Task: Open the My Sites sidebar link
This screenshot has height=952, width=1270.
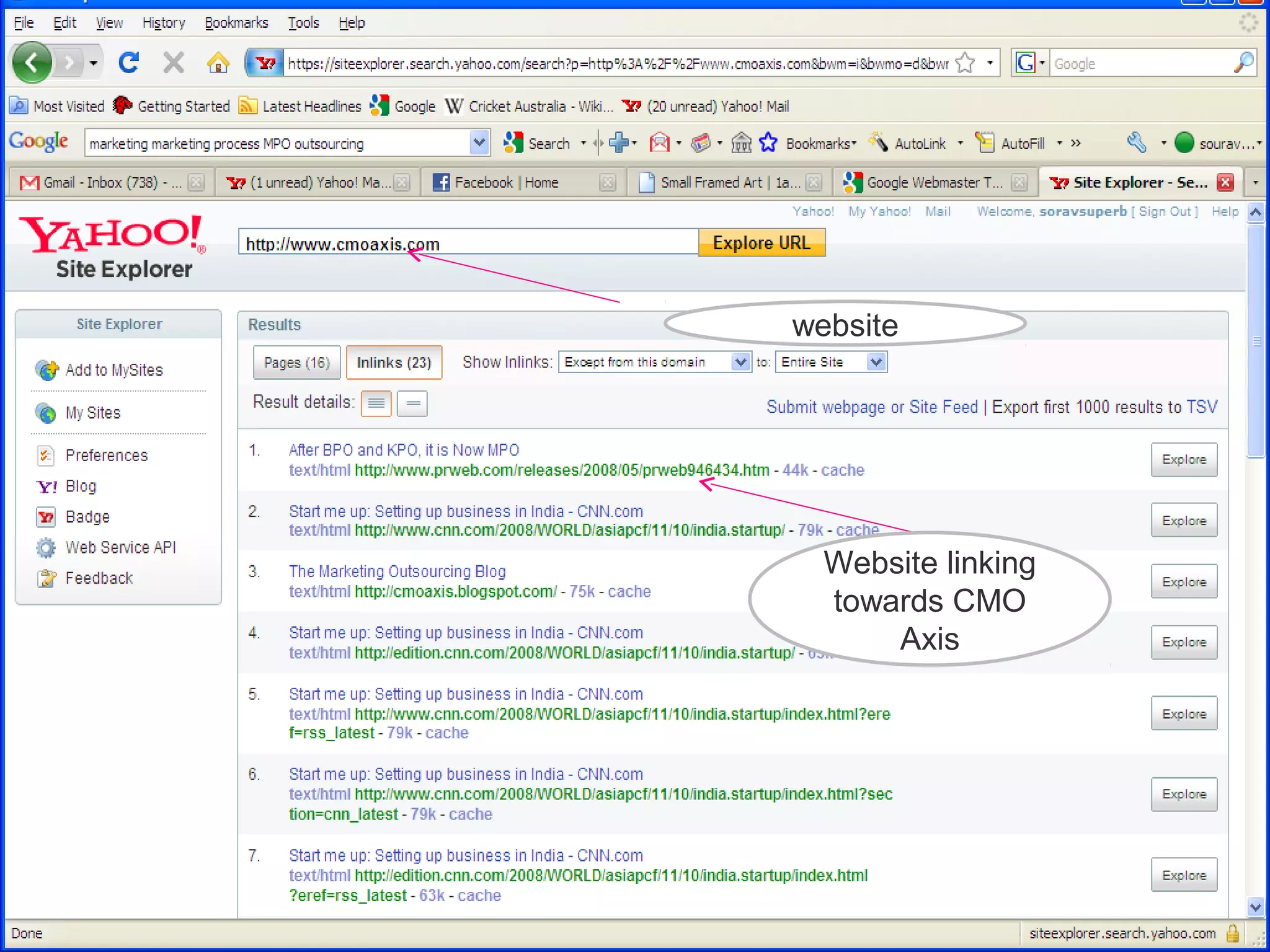Action: (93, 413)
